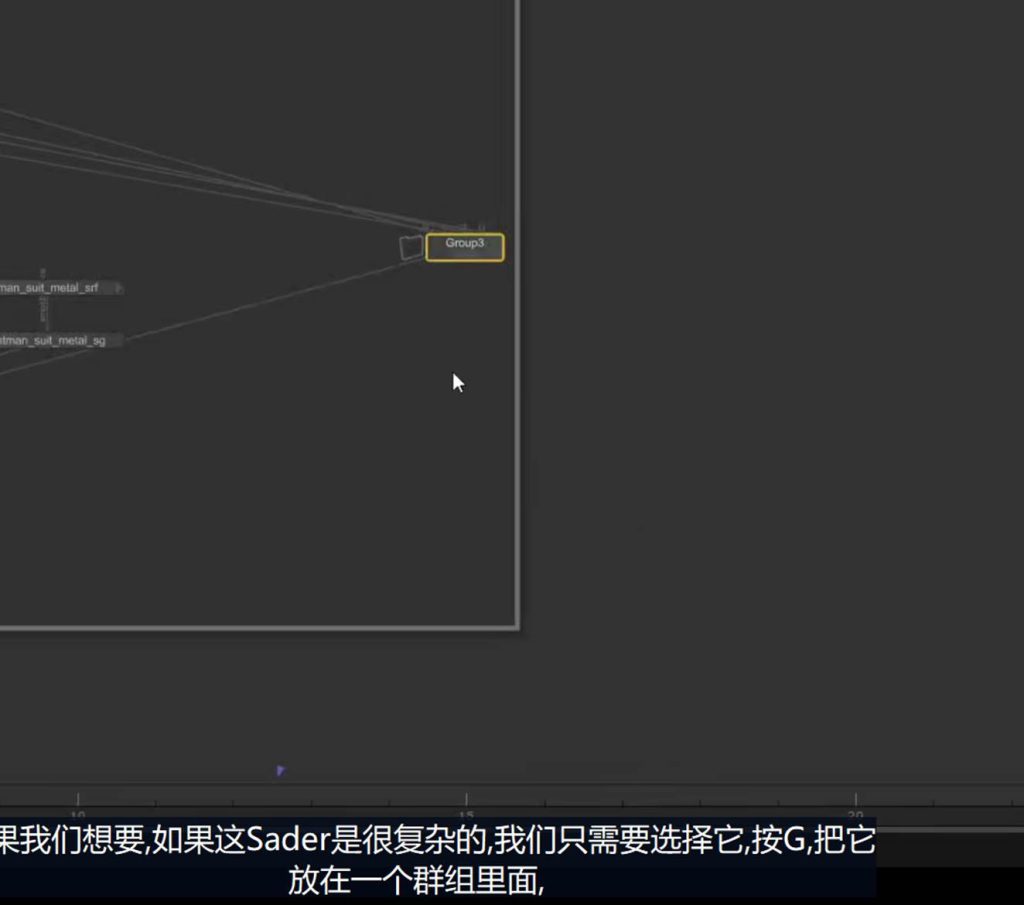Click the node graph's right border edge
This screenshot has width=1024, height=905.
(517, 400)
